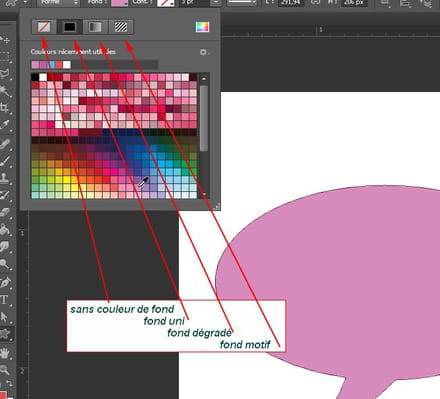Open the Forme tool mode dropdown
The image size is (440, 399).
59,3
